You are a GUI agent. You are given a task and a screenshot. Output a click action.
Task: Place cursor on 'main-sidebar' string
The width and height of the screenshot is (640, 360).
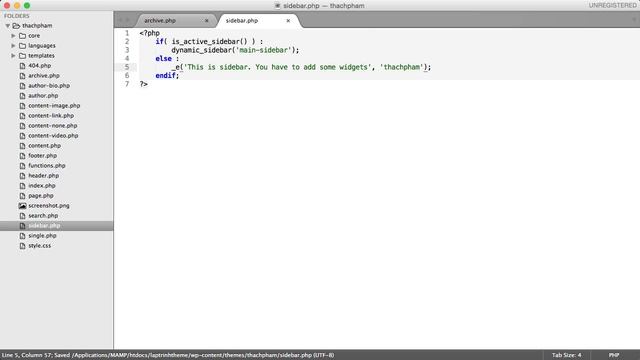[x=263, y=50]
